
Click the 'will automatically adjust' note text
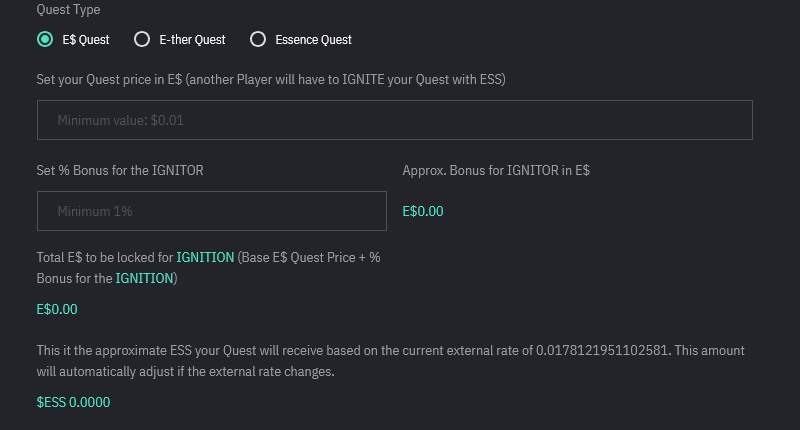click(x=185, y=372)
